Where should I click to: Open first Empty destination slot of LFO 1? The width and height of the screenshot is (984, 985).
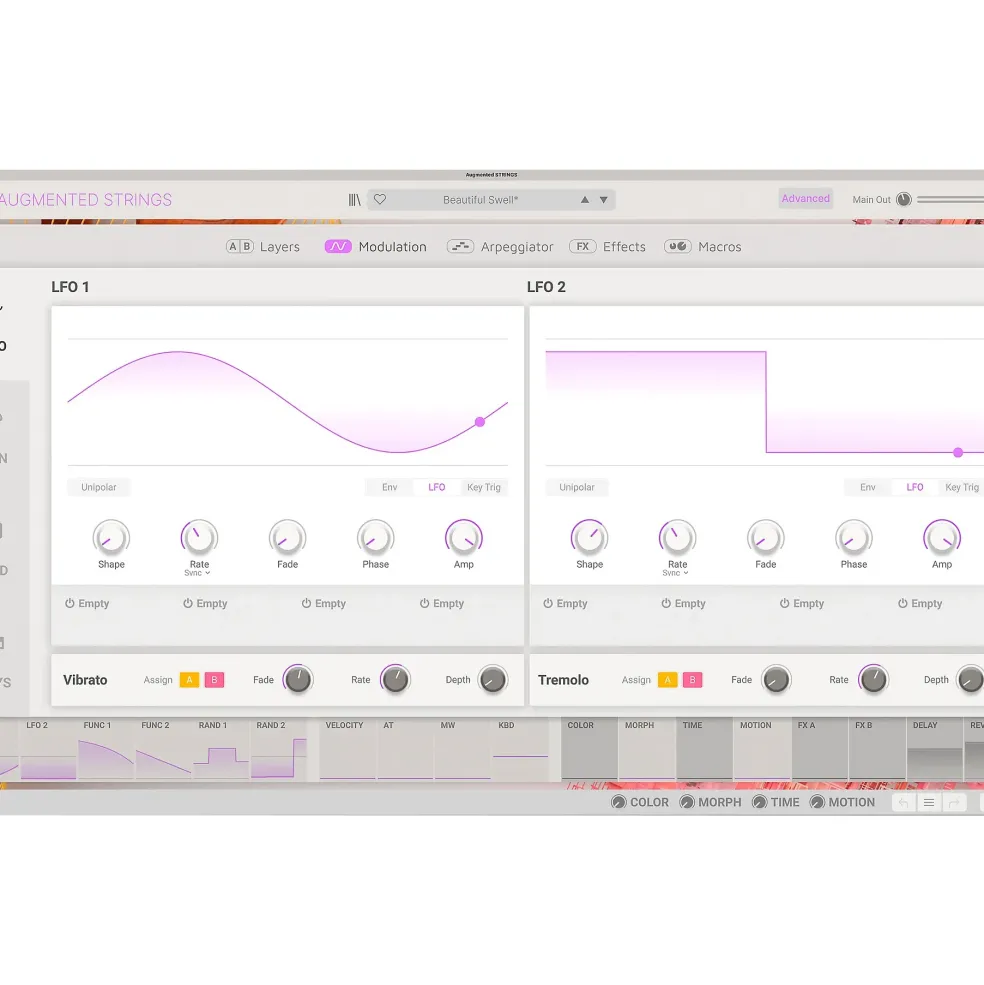point(87,603)
